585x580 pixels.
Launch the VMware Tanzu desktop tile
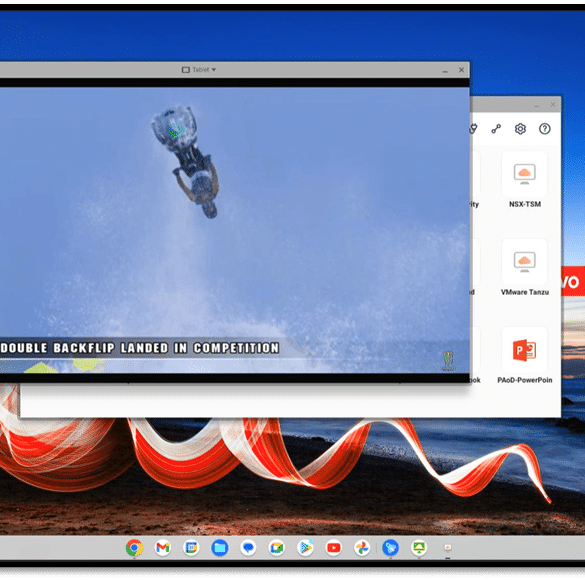click(525, 261)
